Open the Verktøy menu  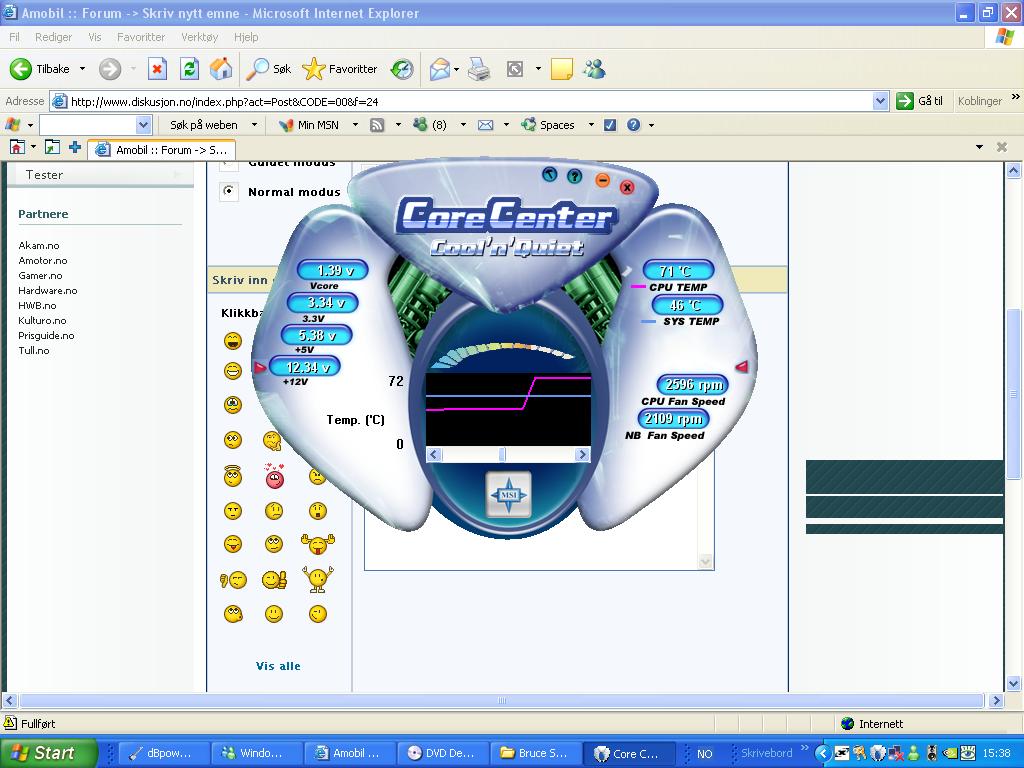pyautogui.click(x=200, y=37)
